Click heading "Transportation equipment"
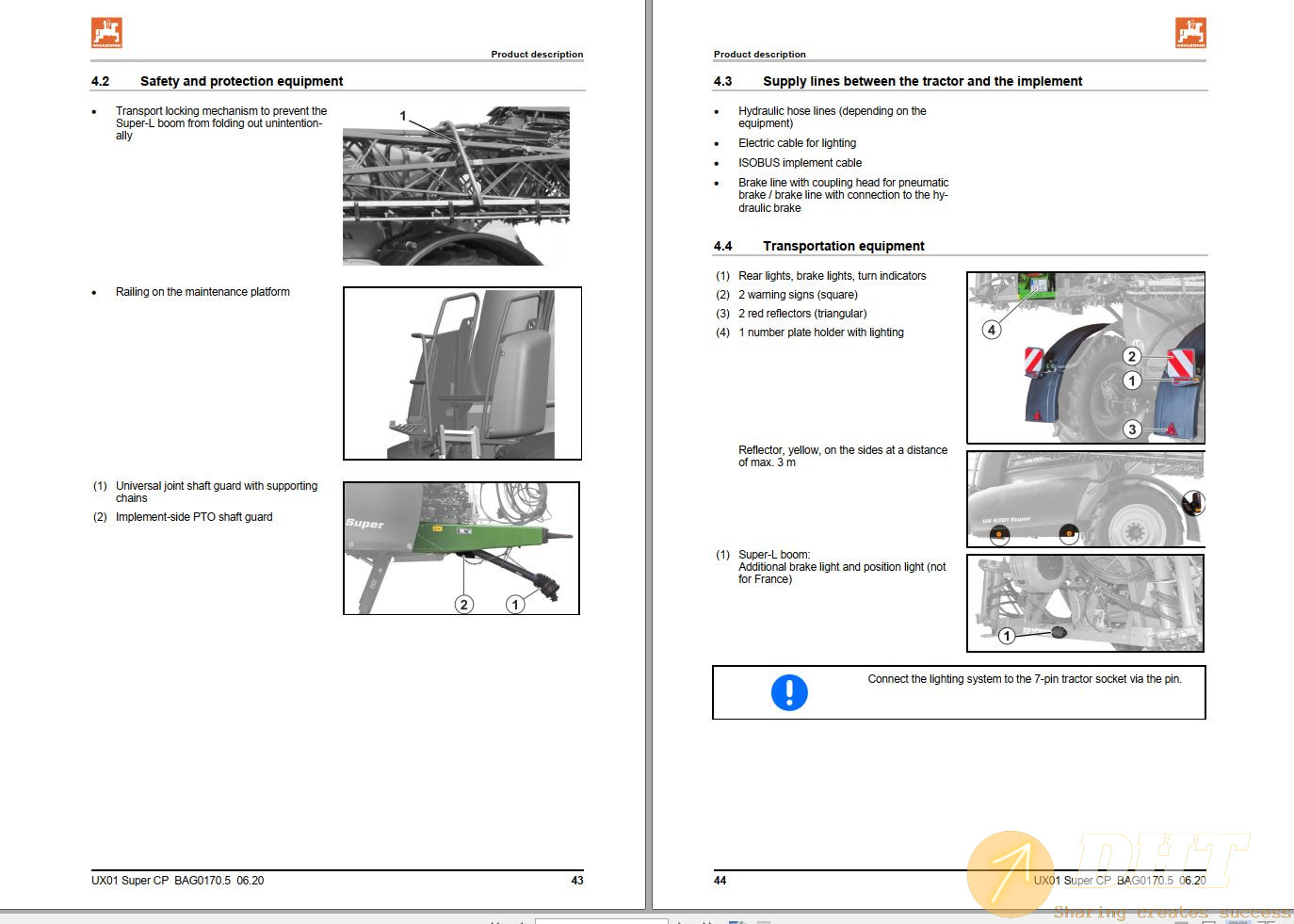Image resolution: width=1294 pixels, height=924 pixels. [843, 246]
